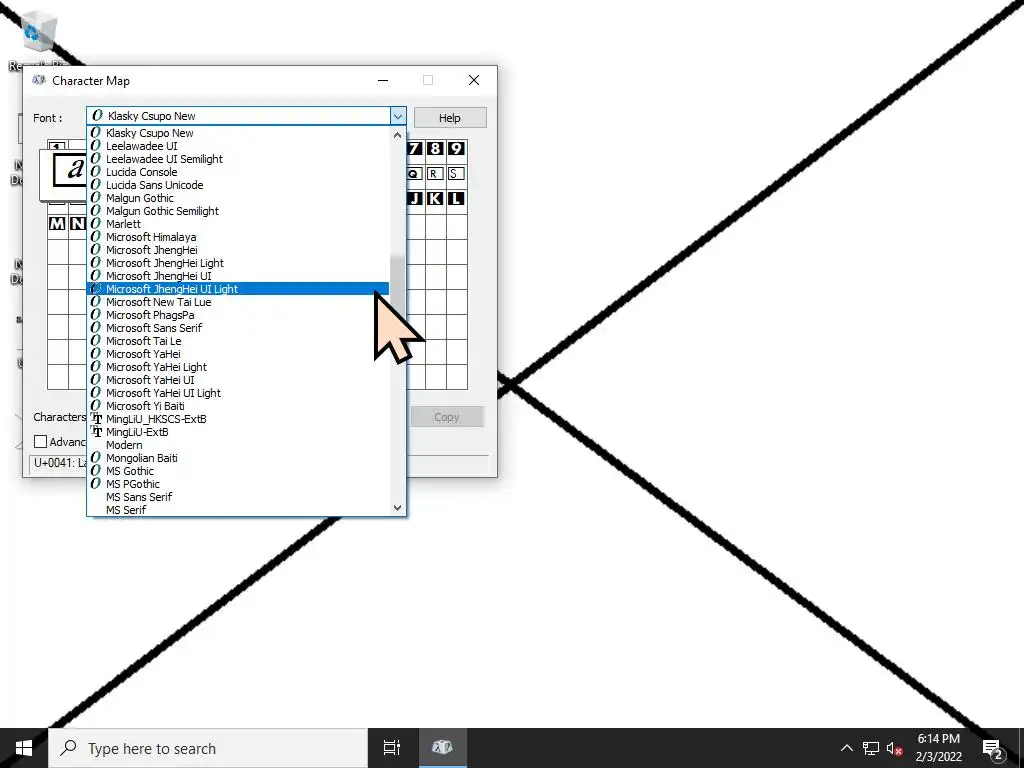Screen dimensions: 1024x768
Task: Select MS Serif font entry
Action: coord(238,510)
